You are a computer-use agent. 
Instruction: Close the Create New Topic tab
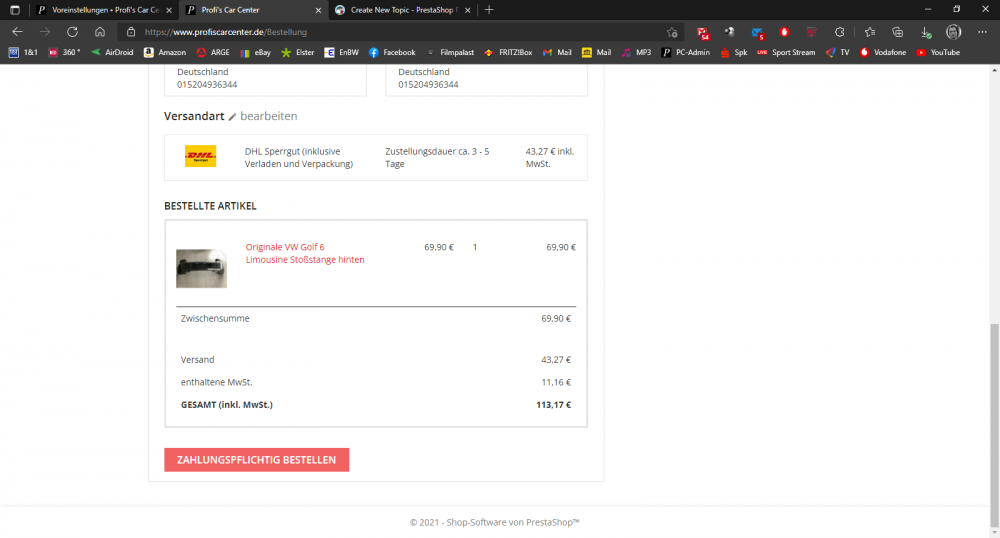click(x=467, y=10)
